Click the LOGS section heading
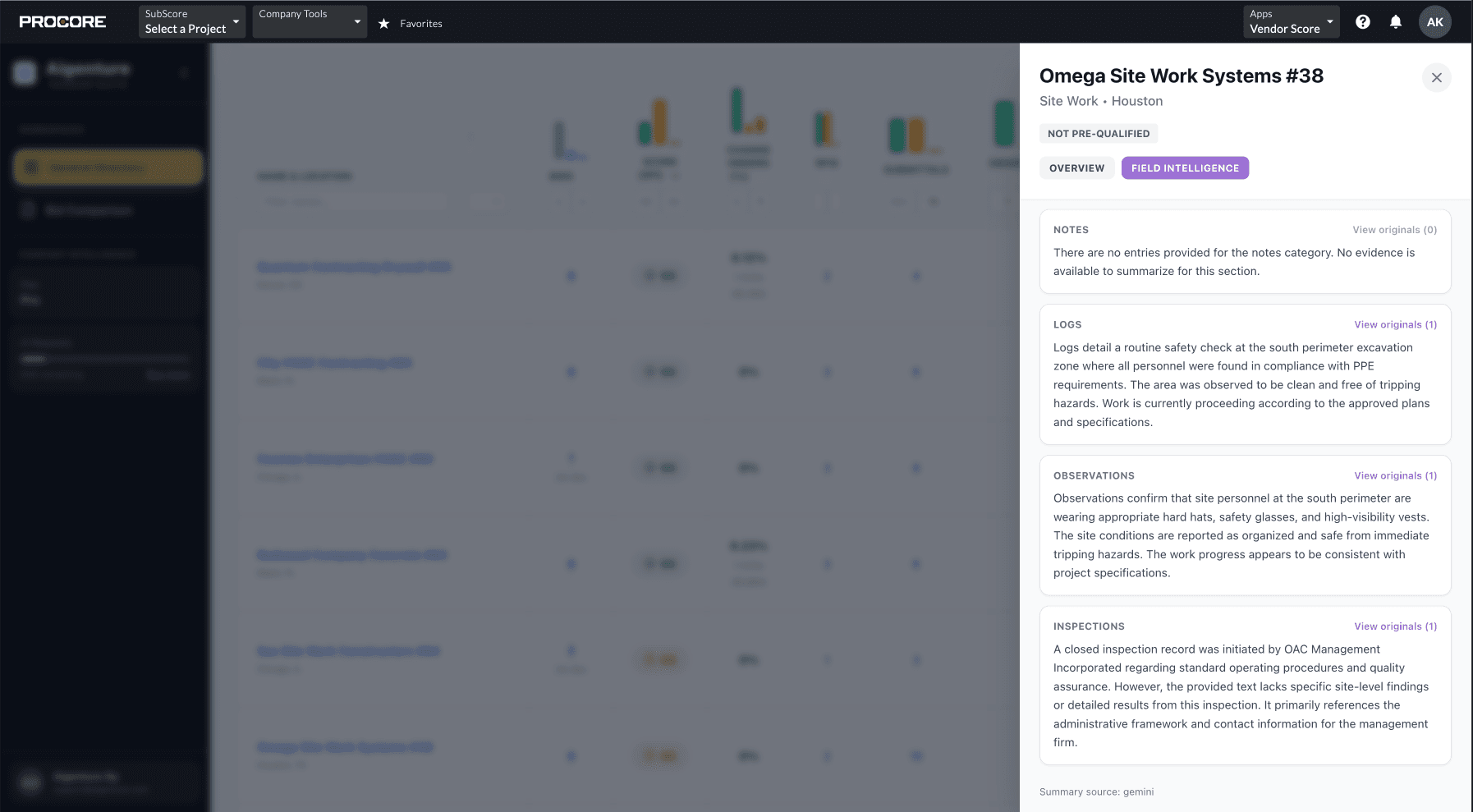 (x=1067, y=325)
